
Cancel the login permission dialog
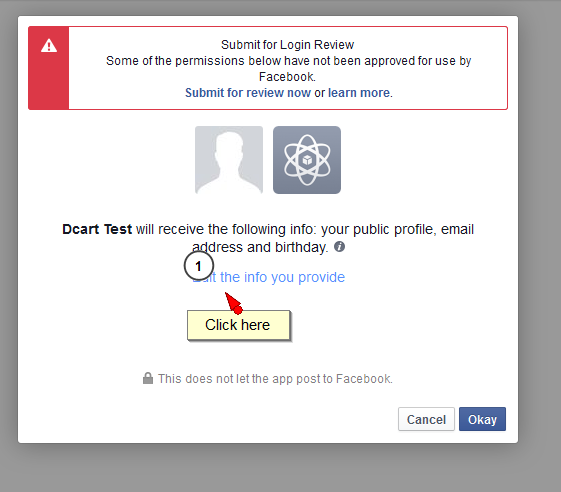pyautogui.click(x=426, y=419)
